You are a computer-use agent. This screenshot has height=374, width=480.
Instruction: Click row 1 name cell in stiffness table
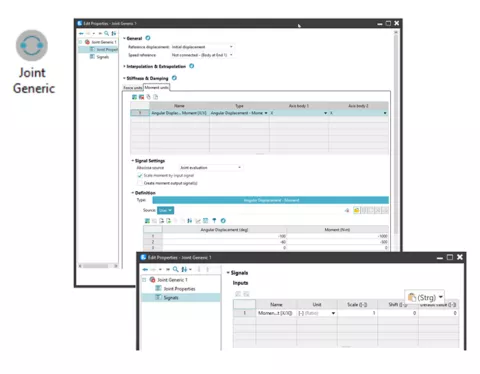[179, 113]
